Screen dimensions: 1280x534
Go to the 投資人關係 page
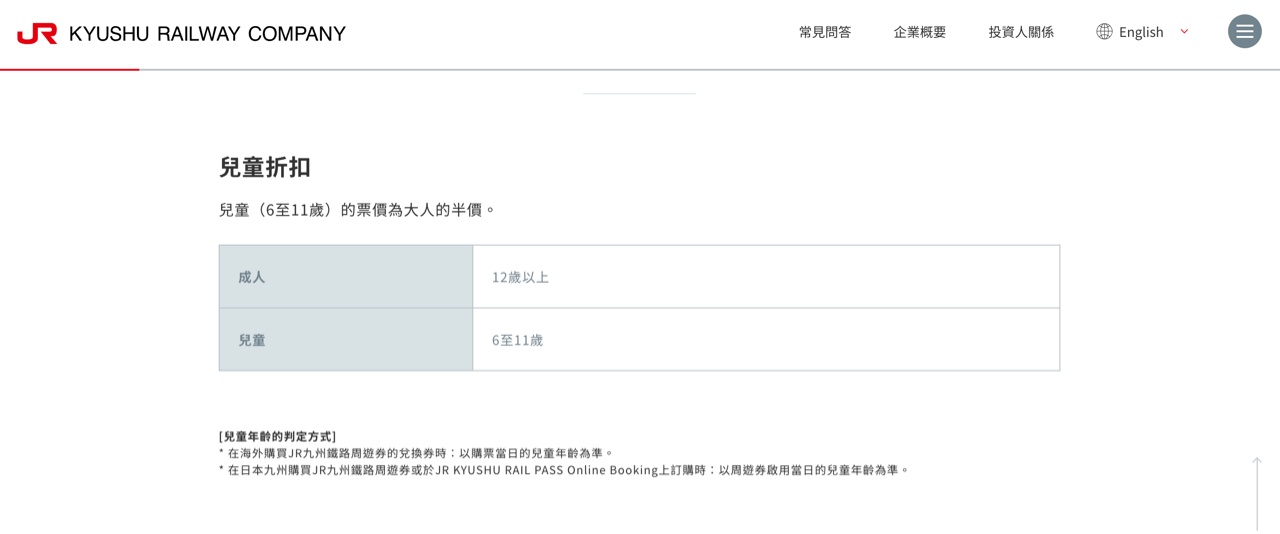point(1021,32)
